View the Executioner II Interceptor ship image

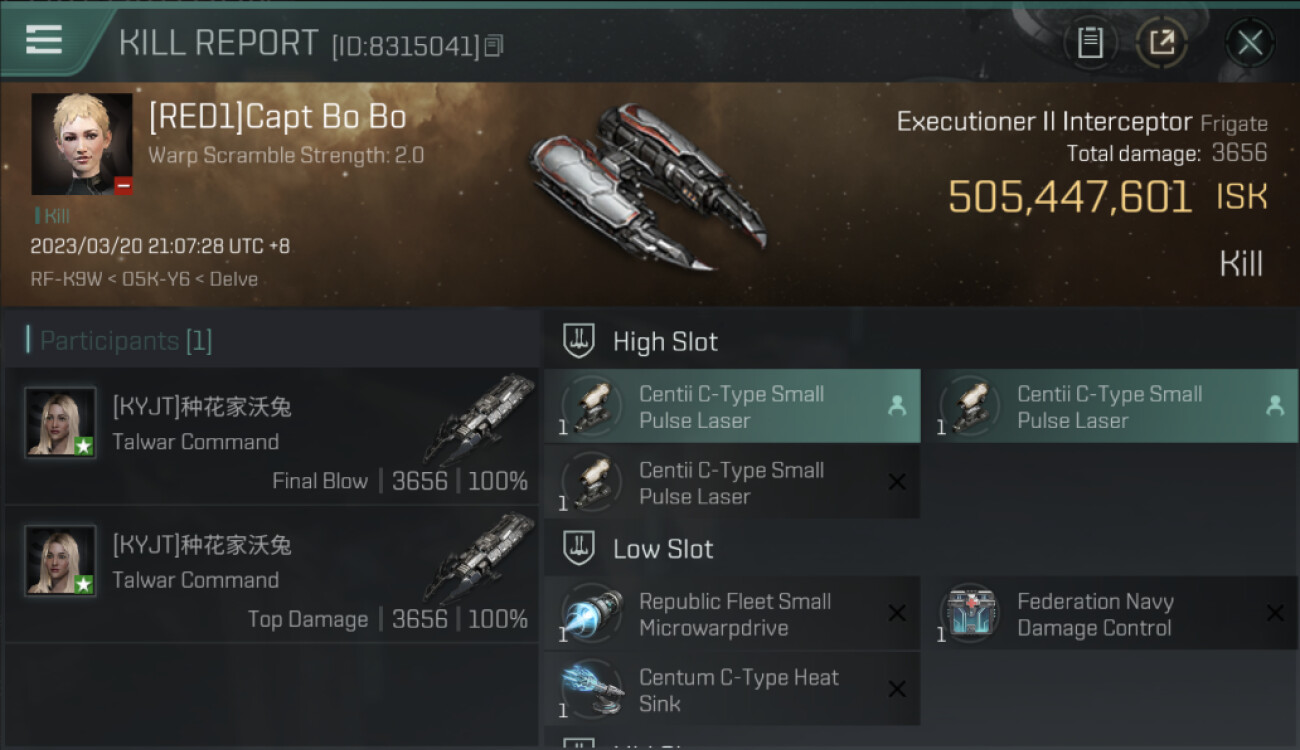tap(645, 185)
